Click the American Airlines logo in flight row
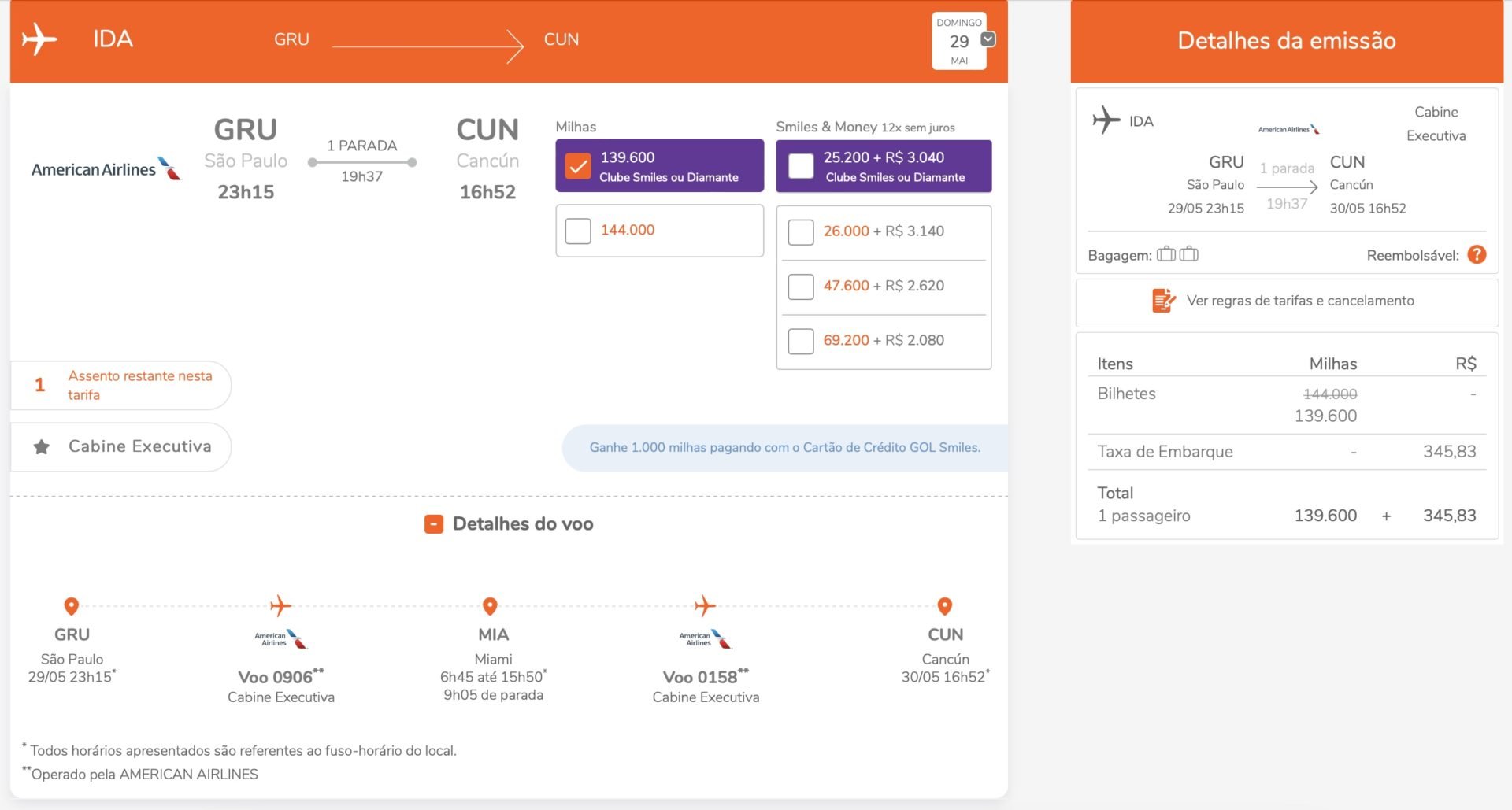The image size is (1512, 810). [x=106, y=168]
